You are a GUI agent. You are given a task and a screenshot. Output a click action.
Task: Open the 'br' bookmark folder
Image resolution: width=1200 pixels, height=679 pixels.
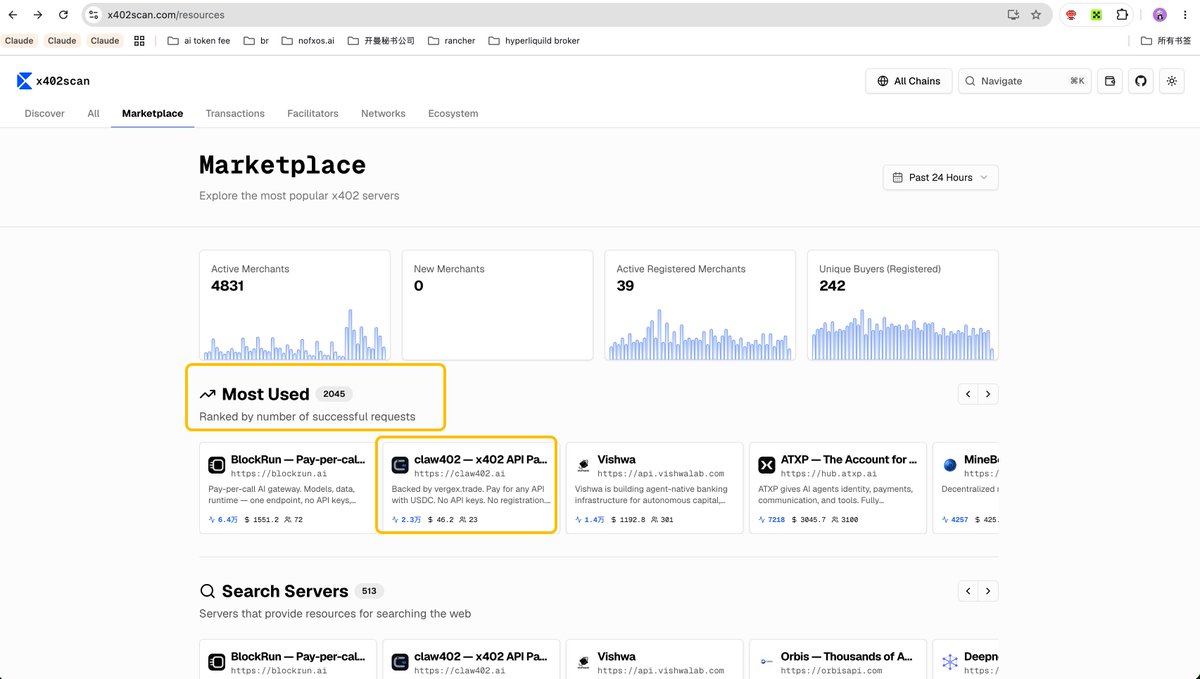point(256,41)
